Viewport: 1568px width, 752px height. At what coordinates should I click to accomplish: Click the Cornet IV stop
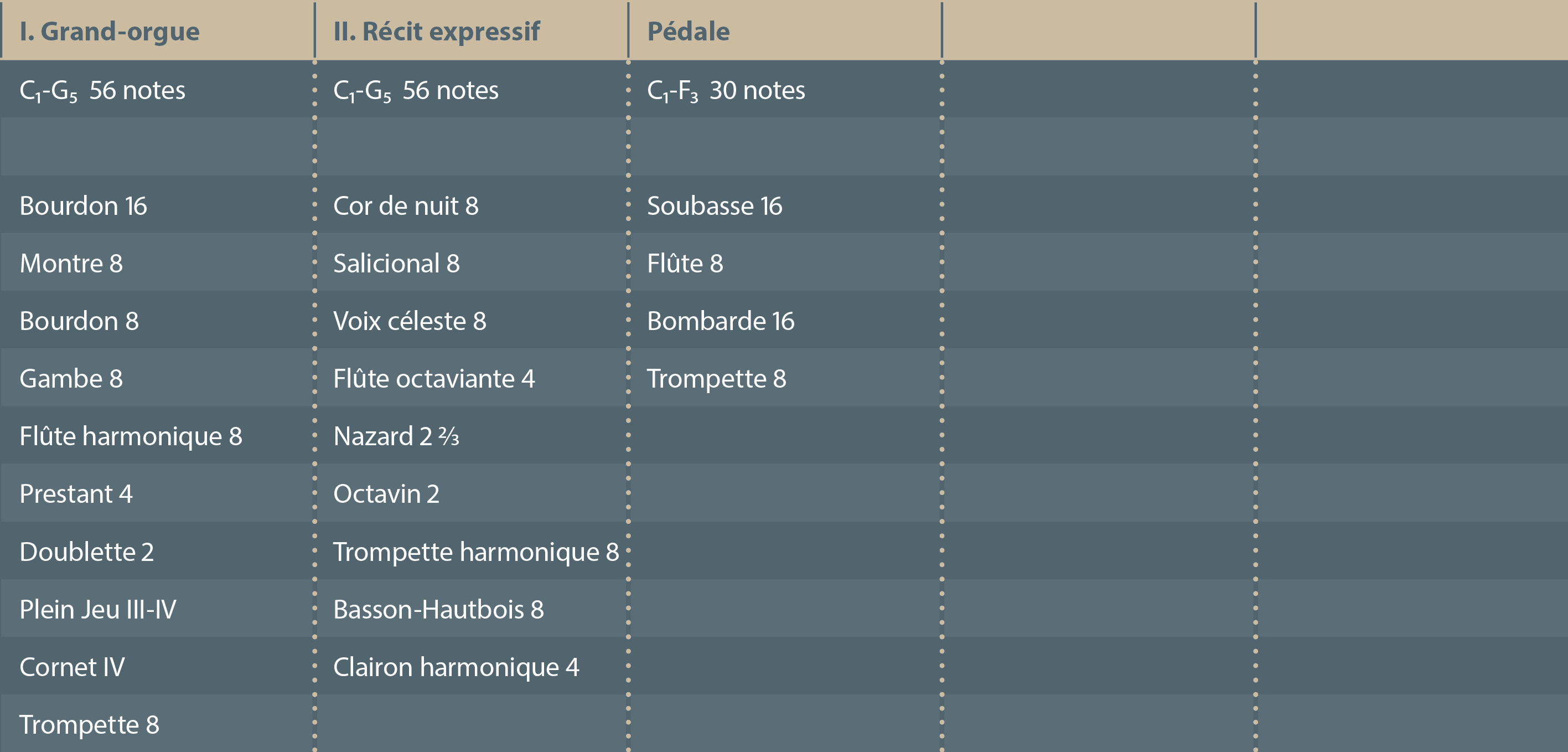[x=73, y=667]
